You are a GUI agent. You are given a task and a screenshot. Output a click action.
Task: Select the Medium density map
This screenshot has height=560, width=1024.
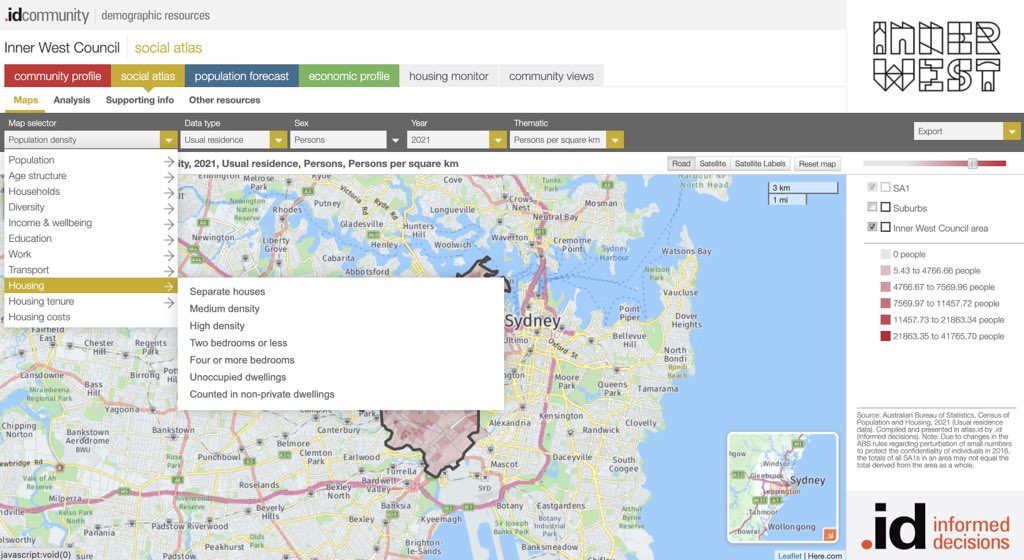(x=225, y=309)
